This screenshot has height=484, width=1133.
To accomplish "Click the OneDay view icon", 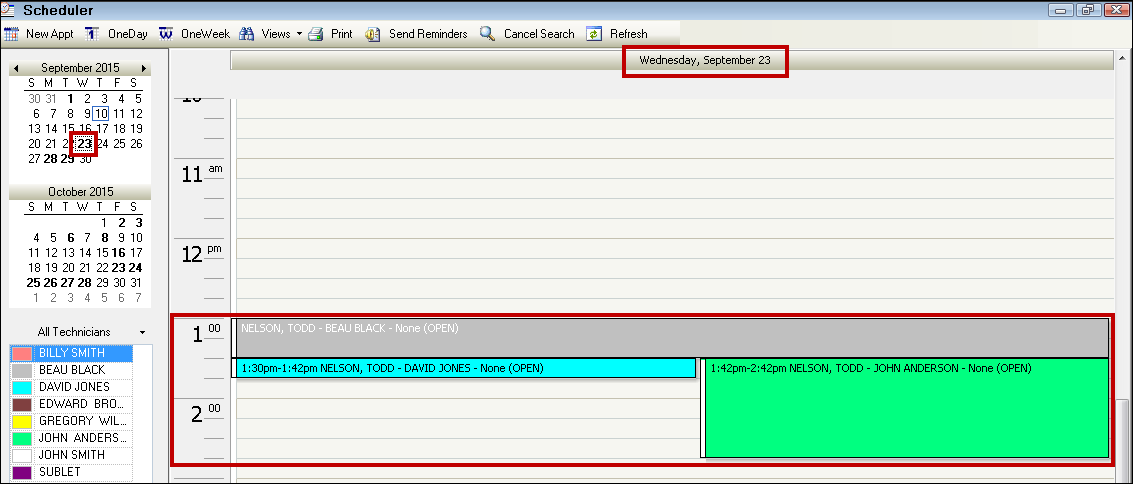I will pyautogui.click(x=91, y=34).
